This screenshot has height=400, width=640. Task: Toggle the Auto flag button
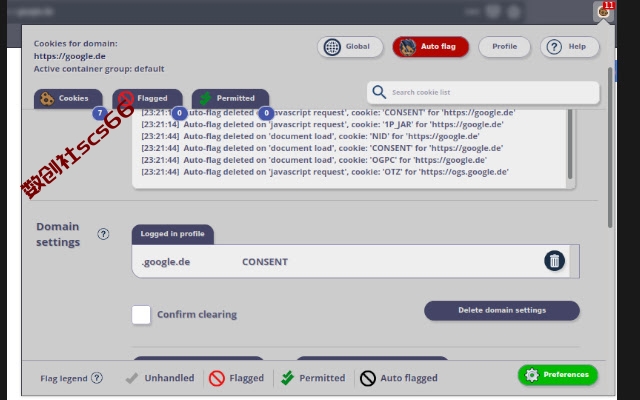431,47
